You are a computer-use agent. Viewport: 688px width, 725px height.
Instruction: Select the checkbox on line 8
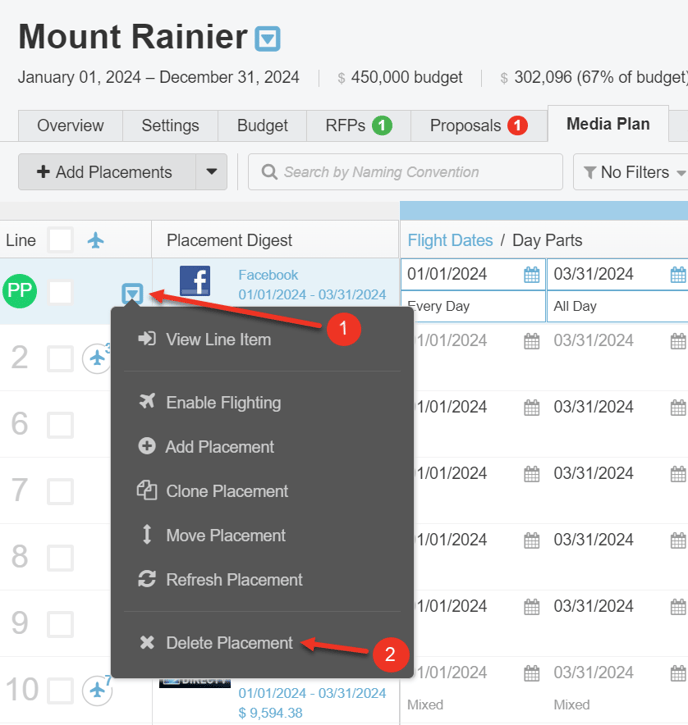(x=61, y=557)
